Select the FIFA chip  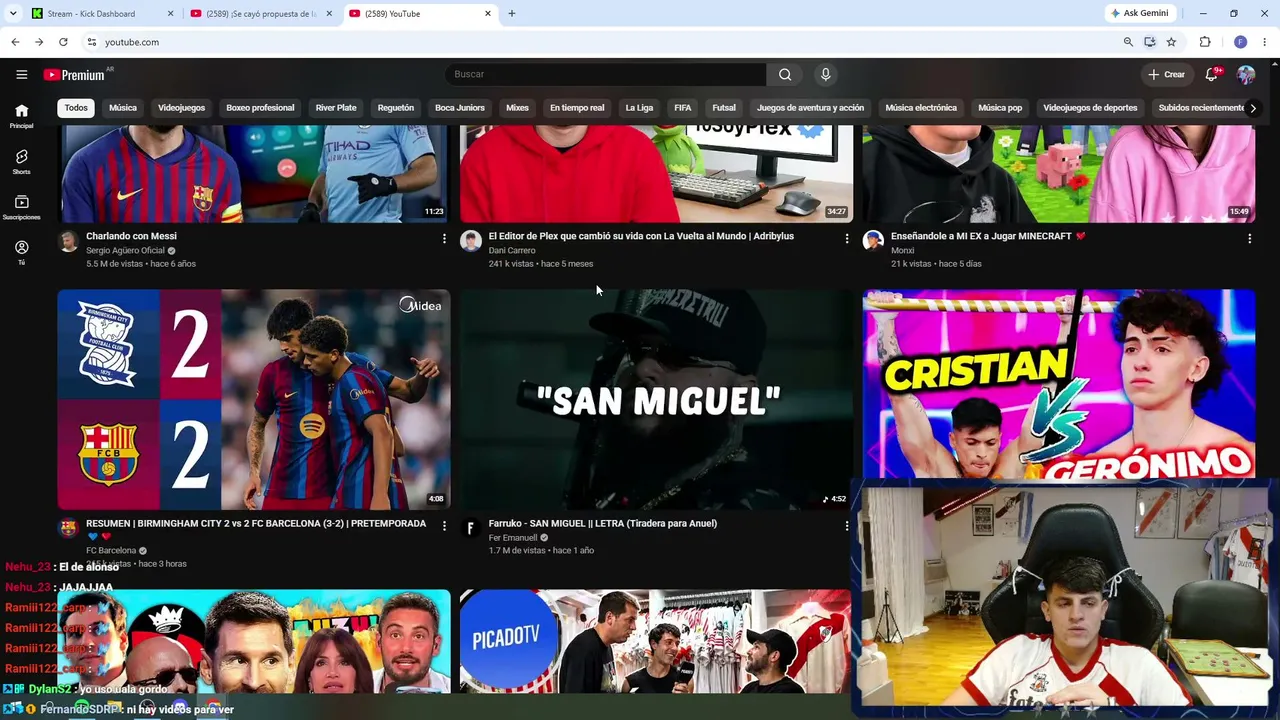tap(683, 108)
